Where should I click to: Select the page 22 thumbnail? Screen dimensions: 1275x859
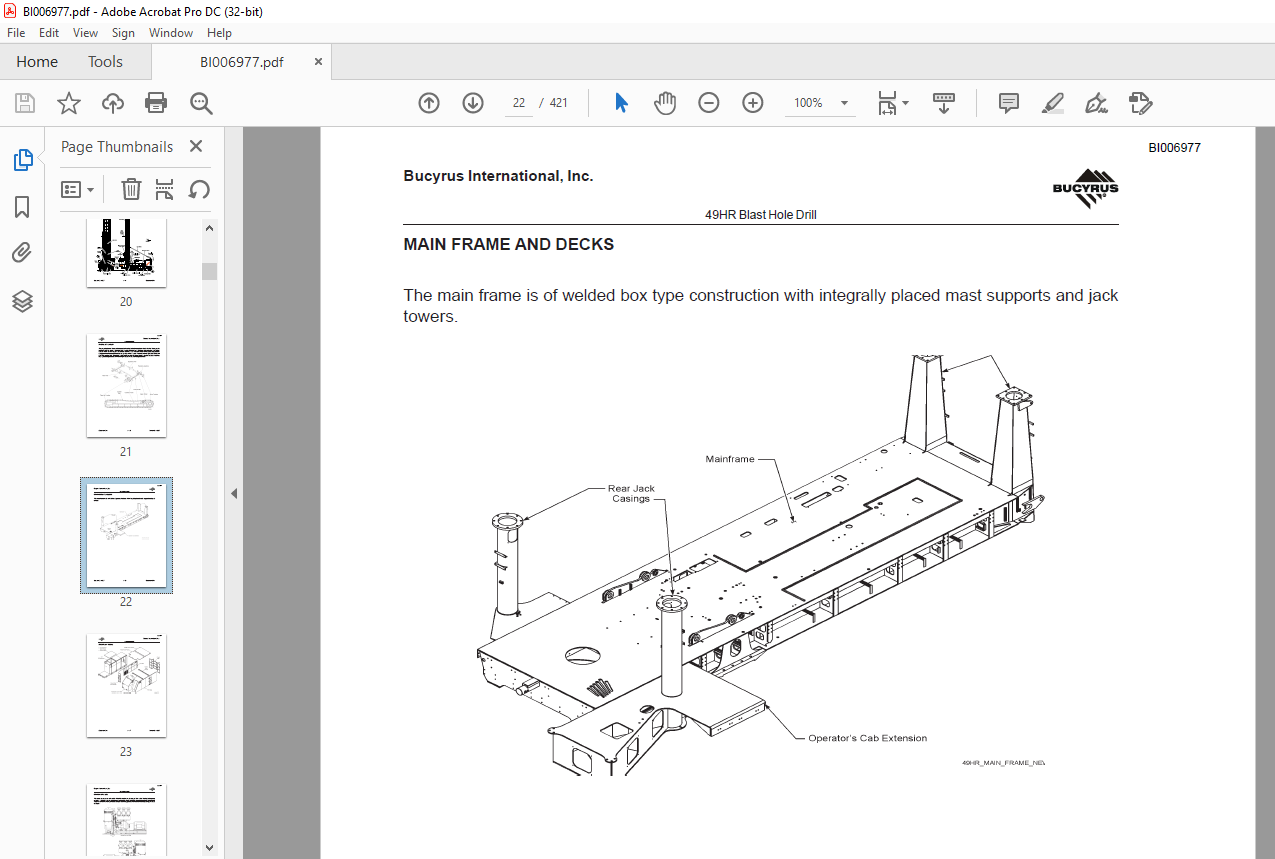click(126, 536)
